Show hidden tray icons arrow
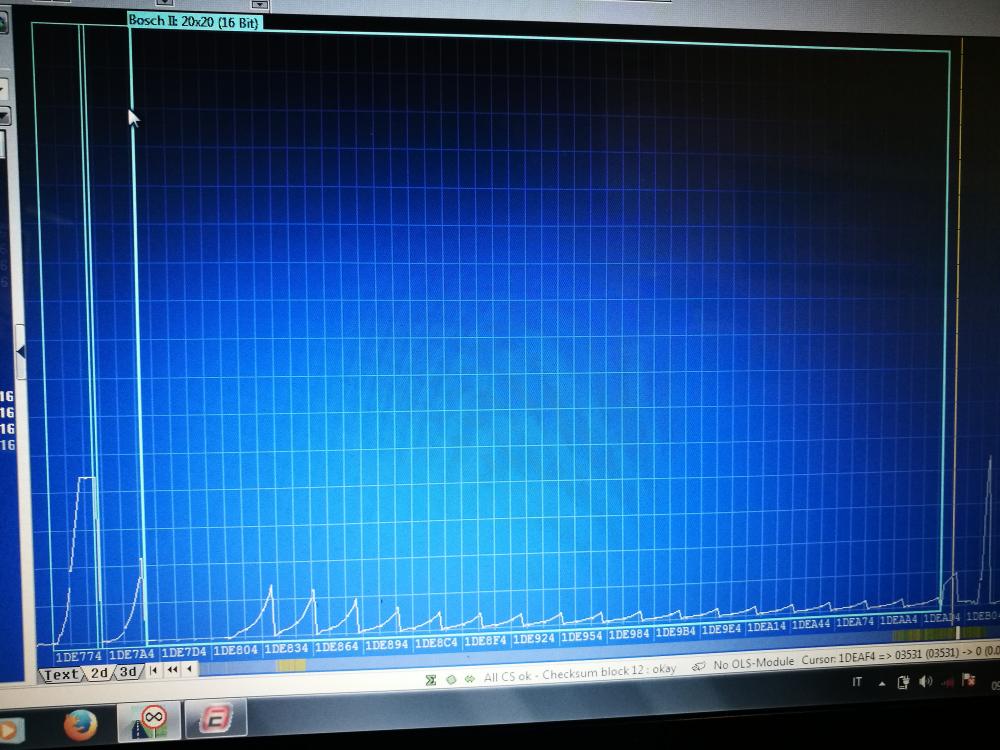 (x=881, y=683)
